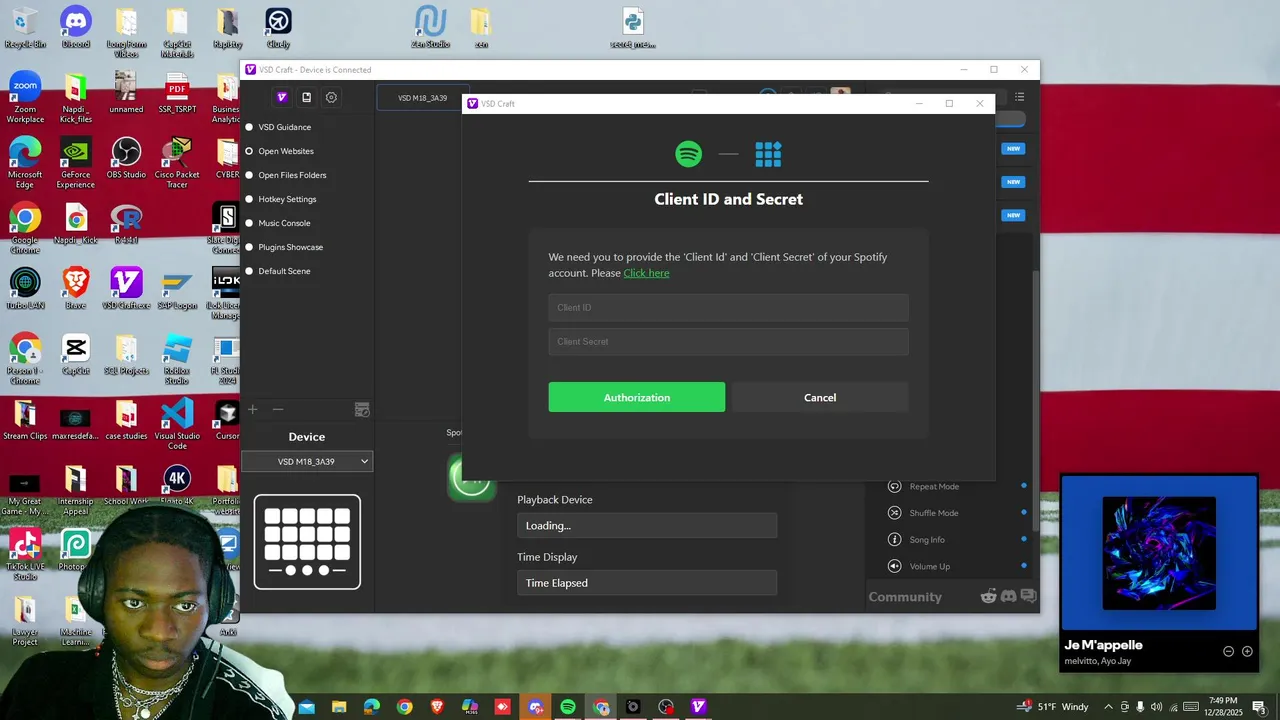Click the second NEW badge button
Viewport: 1280px width, 720px height.
(x=1014, y=182)
